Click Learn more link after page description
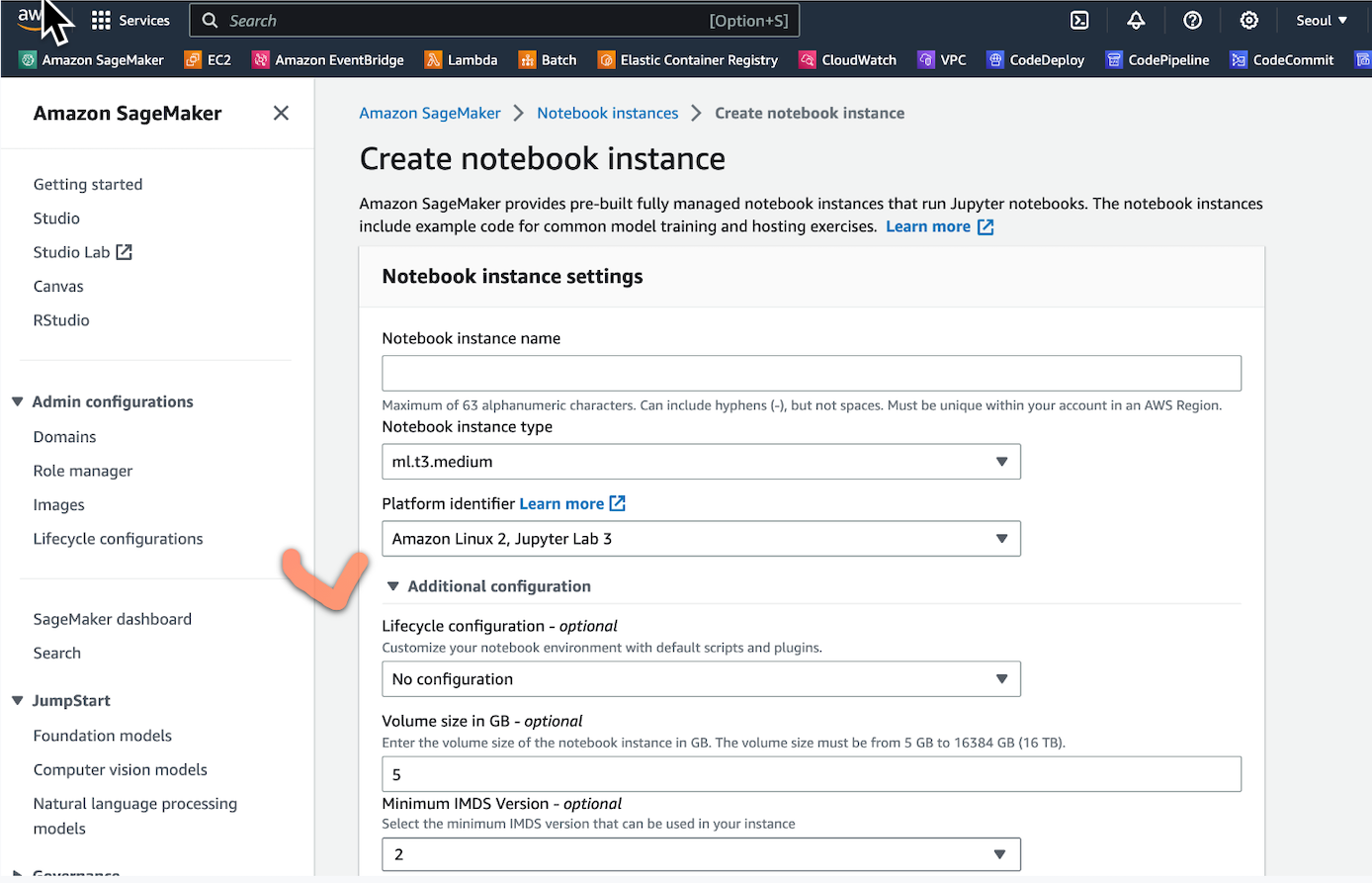Viewport: 1372px width, 883px height. pos(928,227)
